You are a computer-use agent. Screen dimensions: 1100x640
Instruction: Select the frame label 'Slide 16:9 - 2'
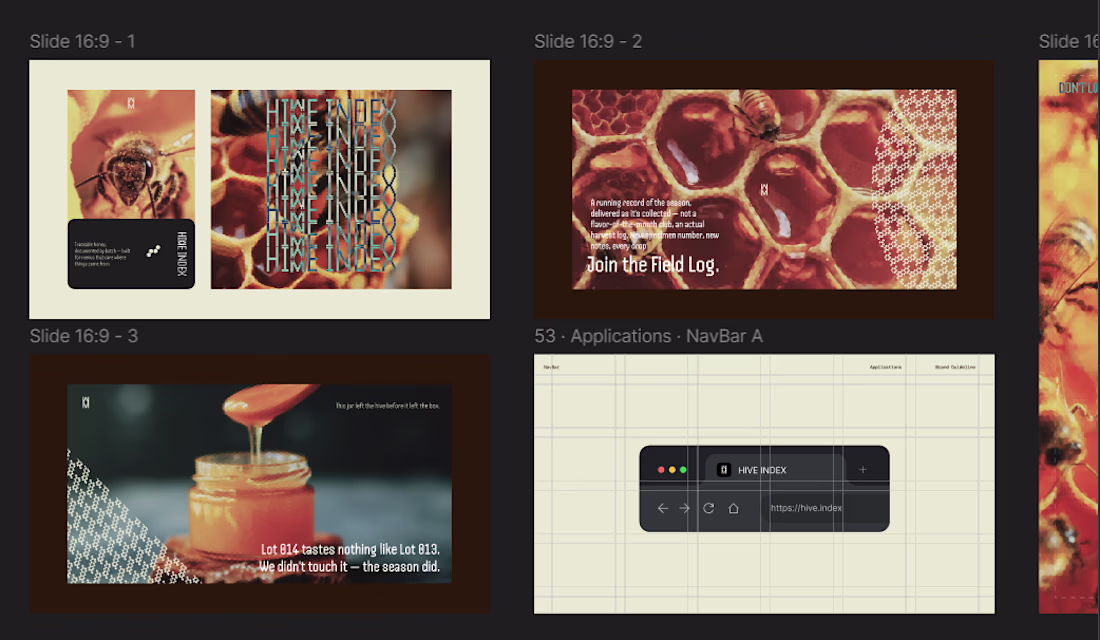coord(588,41)
